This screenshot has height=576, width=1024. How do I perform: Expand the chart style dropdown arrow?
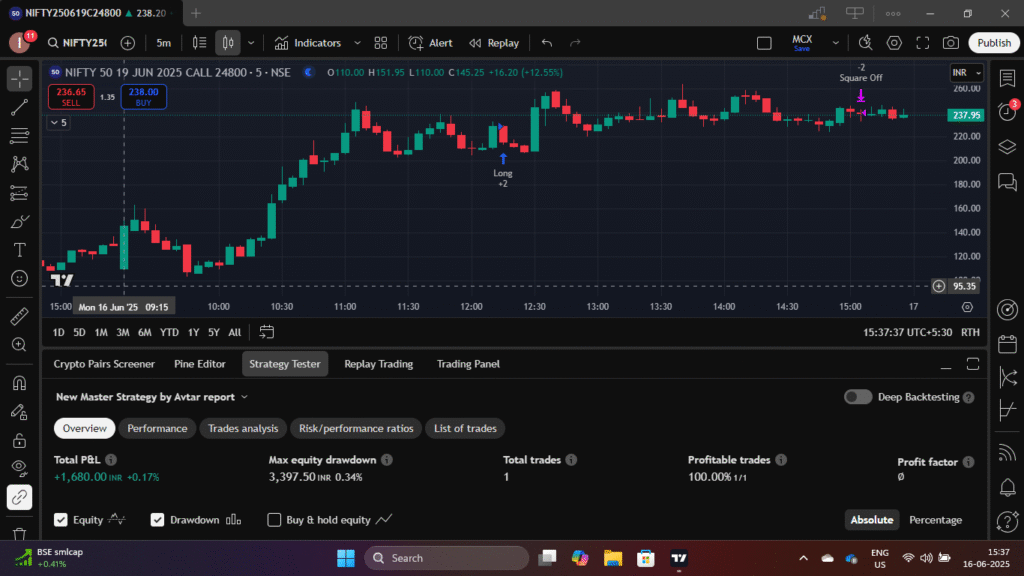tap(251, 43)
